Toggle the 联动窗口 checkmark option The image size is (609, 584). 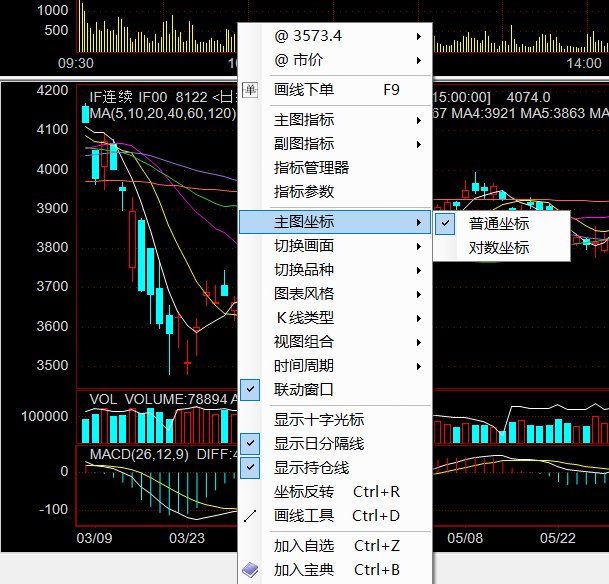click(304, 390)
